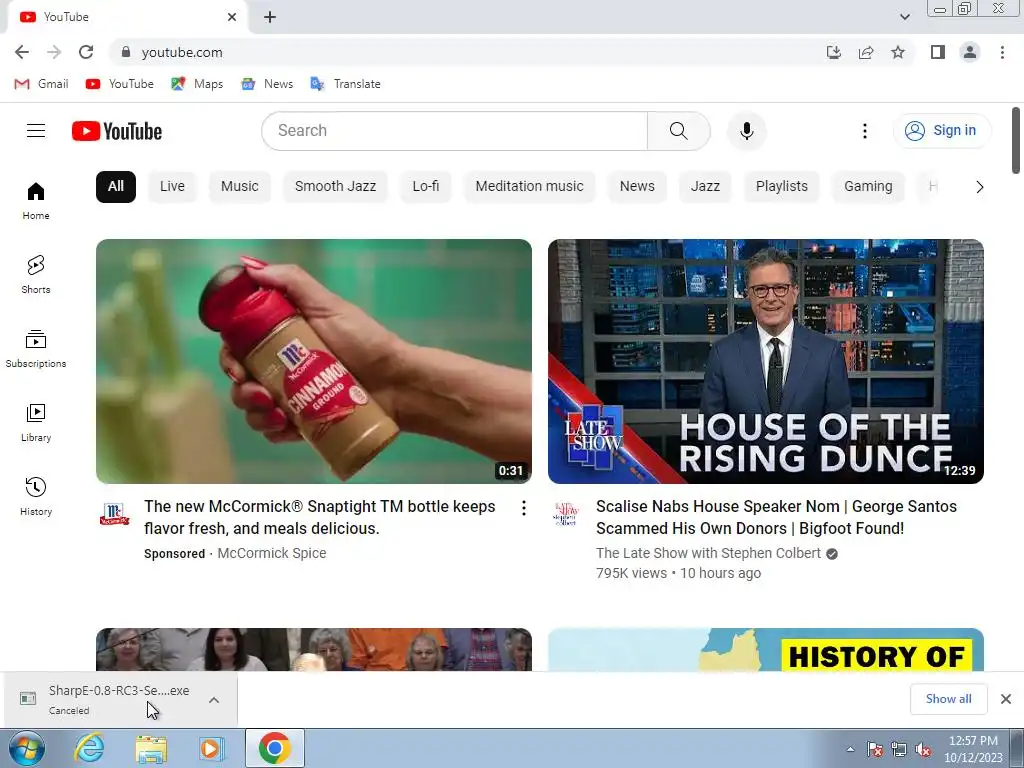
Task: Reload the page
Action: (86, 52)
